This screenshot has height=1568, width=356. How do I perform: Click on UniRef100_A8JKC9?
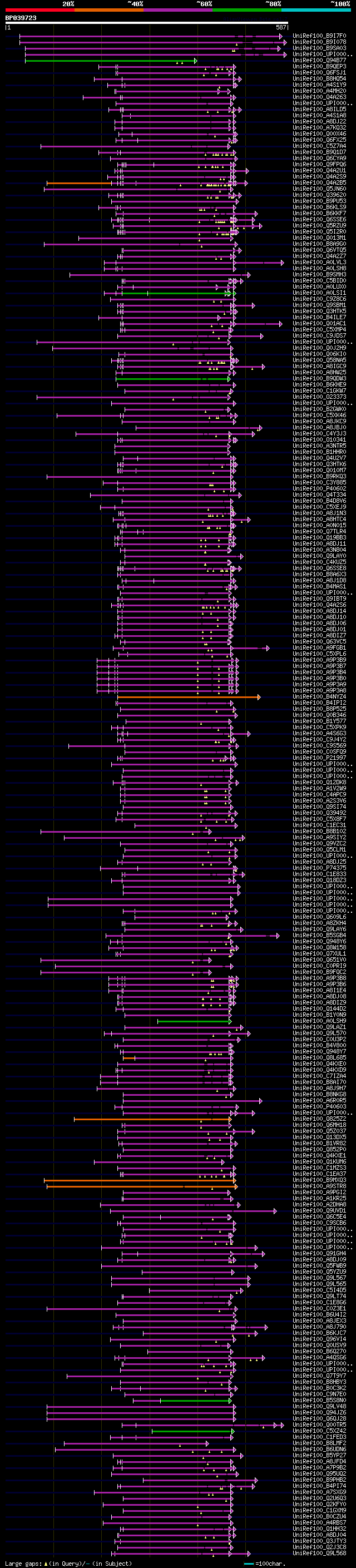319,421
